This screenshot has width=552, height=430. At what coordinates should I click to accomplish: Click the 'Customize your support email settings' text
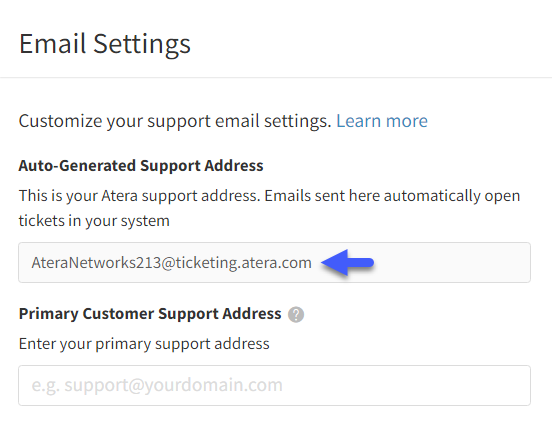coord(175,121)
